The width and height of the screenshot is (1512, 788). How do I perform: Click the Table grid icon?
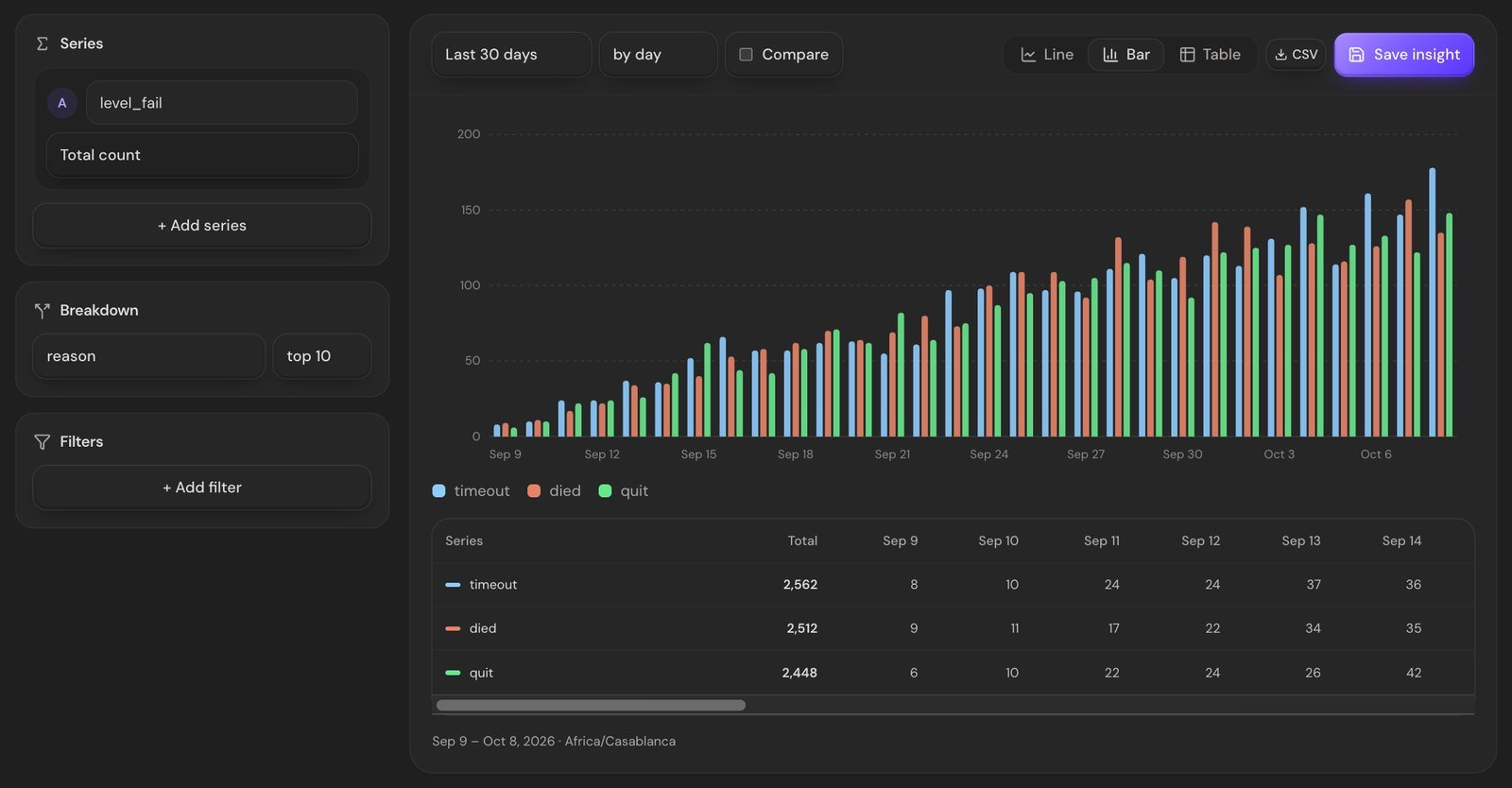(1187, 55)
